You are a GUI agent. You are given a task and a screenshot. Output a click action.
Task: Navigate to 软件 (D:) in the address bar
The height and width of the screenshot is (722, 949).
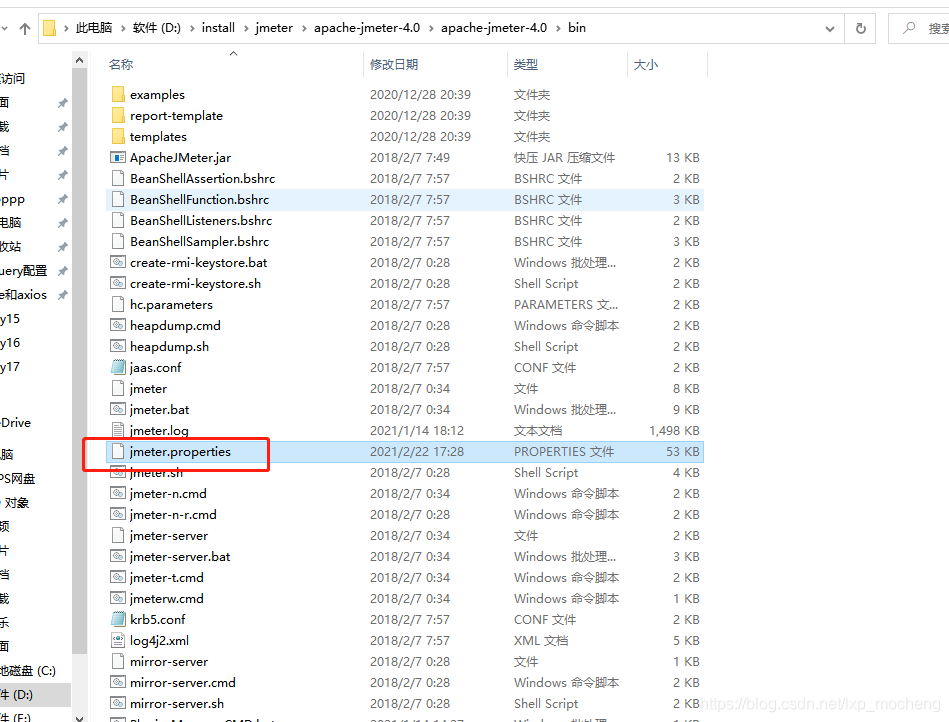pos(157,28)
